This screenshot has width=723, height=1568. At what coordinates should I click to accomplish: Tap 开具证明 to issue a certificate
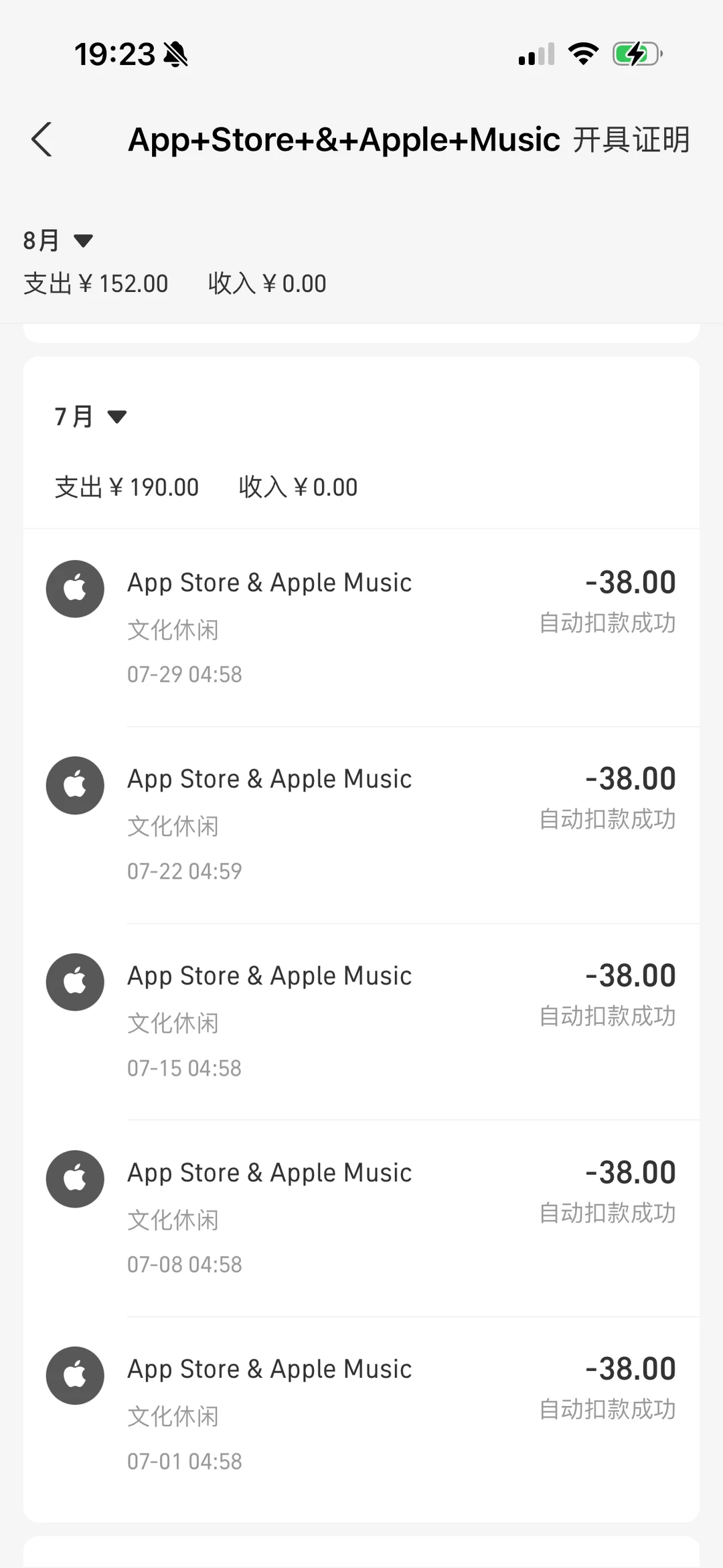coord(631,140)
